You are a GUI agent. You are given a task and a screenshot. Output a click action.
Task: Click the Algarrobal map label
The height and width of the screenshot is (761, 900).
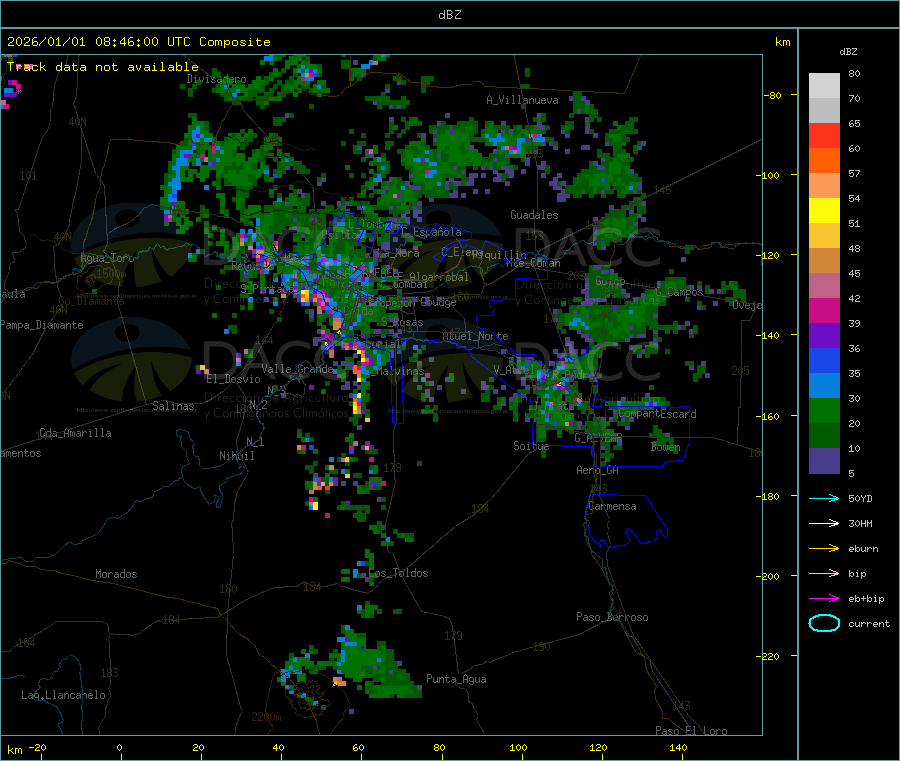[439, 277]
